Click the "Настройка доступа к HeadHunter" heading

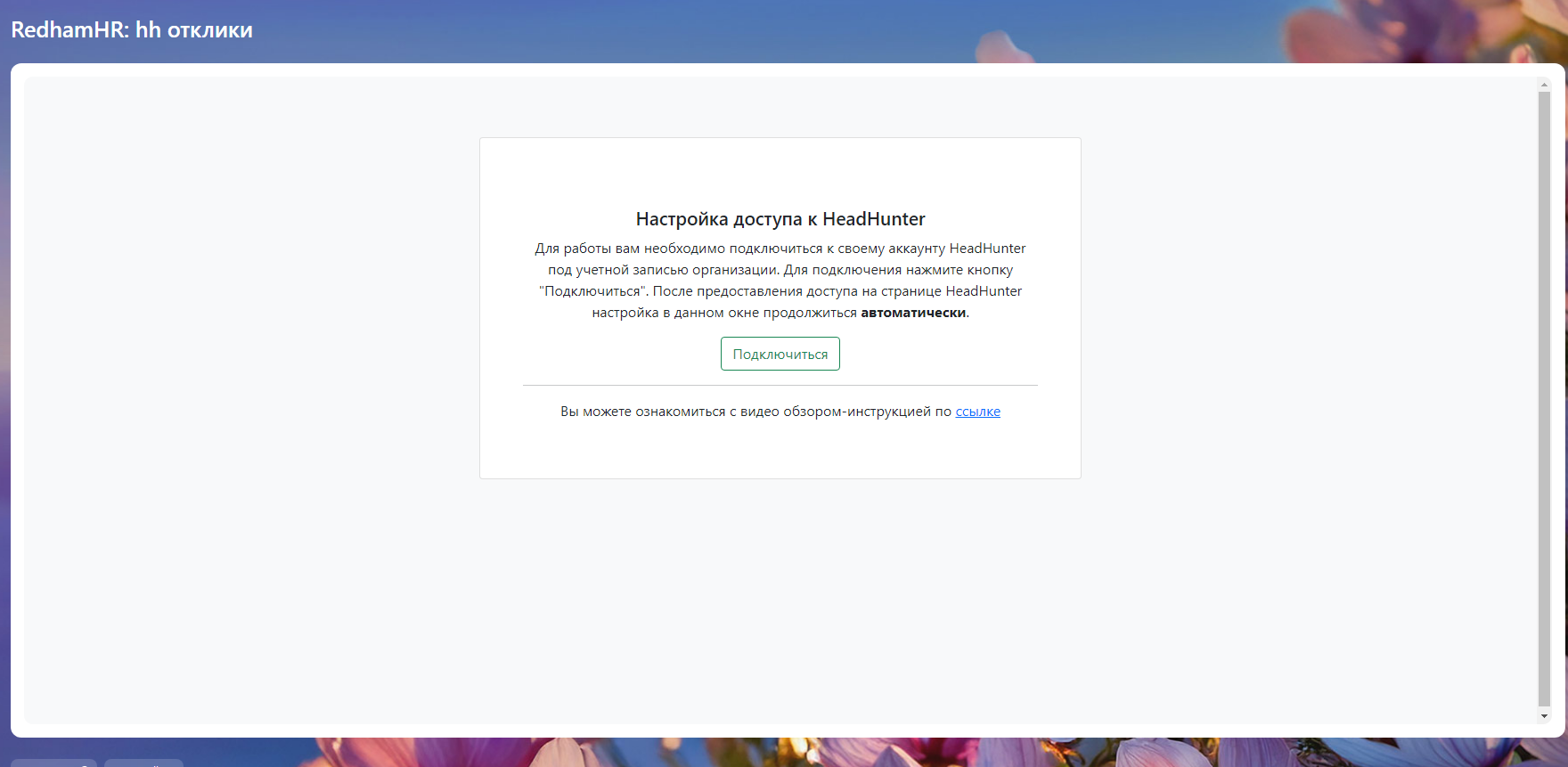780,219
